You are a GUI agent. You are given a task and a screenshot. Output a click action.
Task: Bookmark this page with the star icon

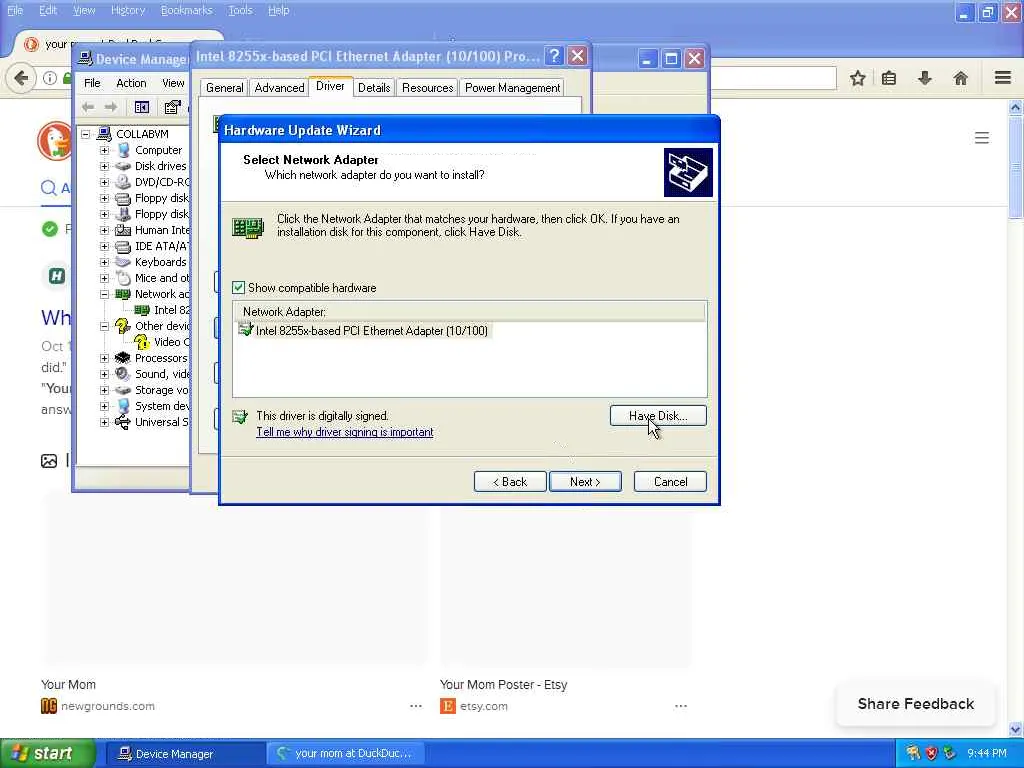857,78
